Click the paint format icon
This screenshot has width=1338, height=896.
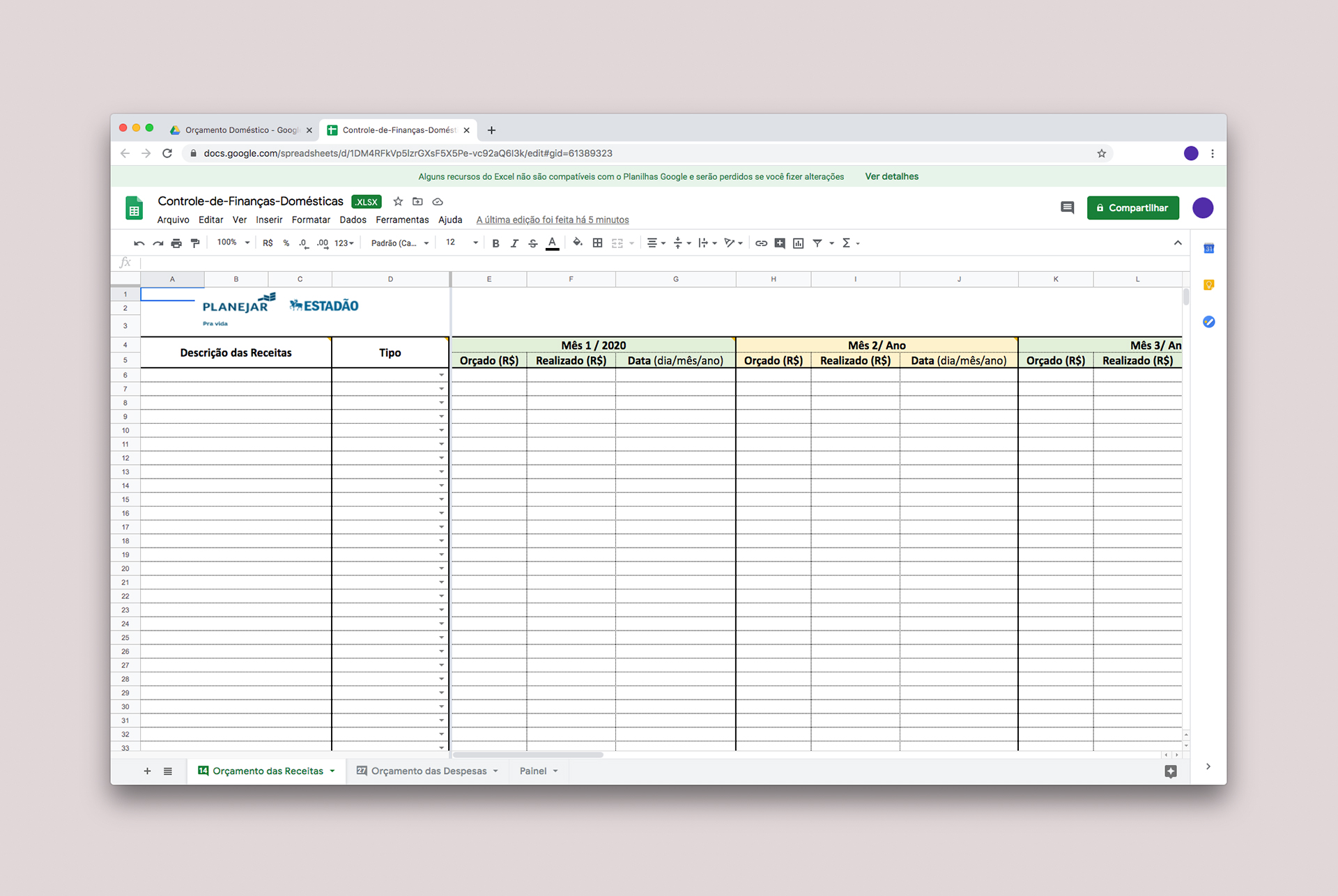[195, 243]
